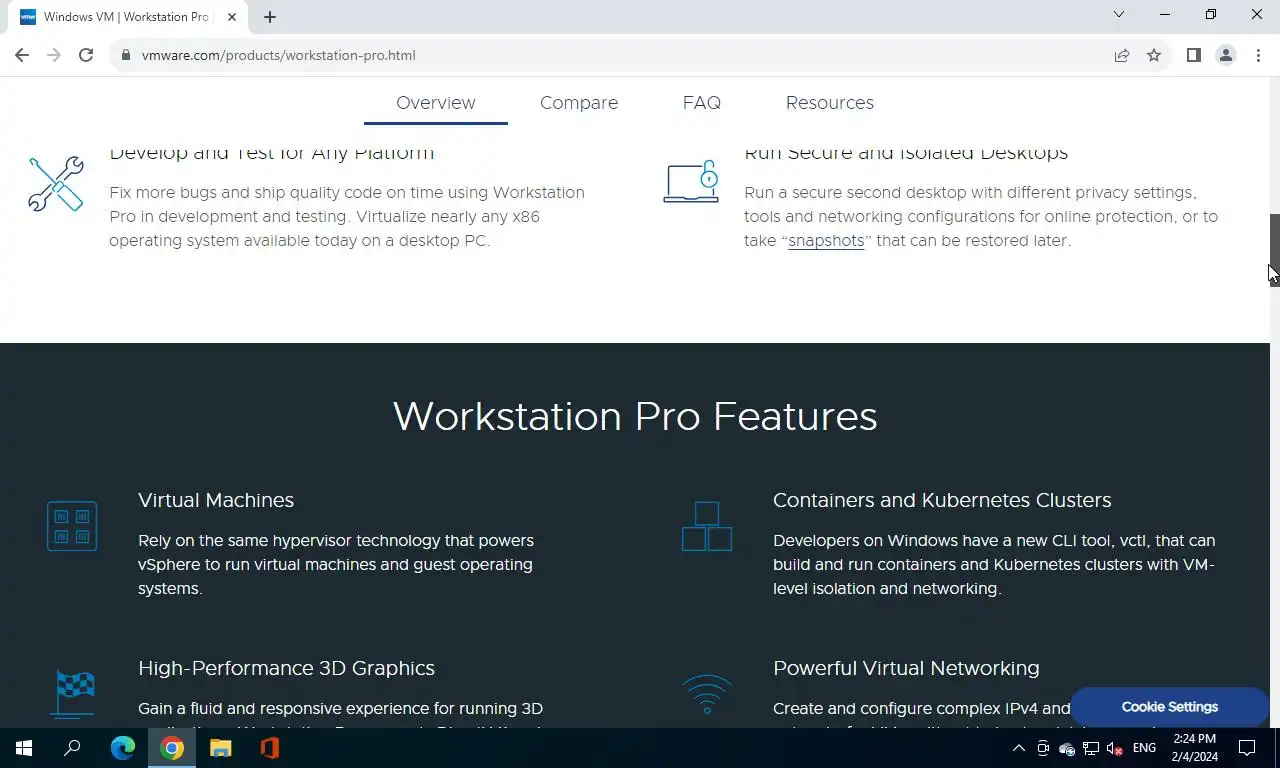Image resolution: width=1280 pixels, height=768 pixels.
Task: Click the Virtual Machines grid icon
Action: (x=72, y=526)
